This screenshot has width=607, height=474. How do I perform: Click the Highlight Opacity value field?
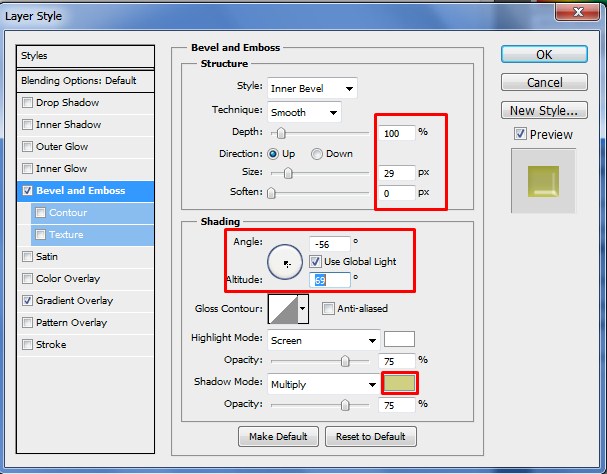[396, 361]
